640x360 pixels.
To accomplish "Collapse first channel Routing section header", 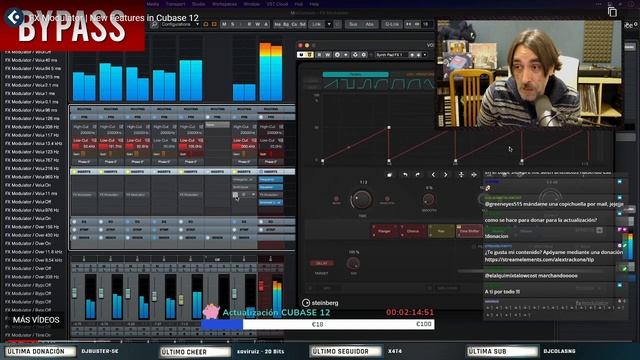I will (x=84, y=109).
